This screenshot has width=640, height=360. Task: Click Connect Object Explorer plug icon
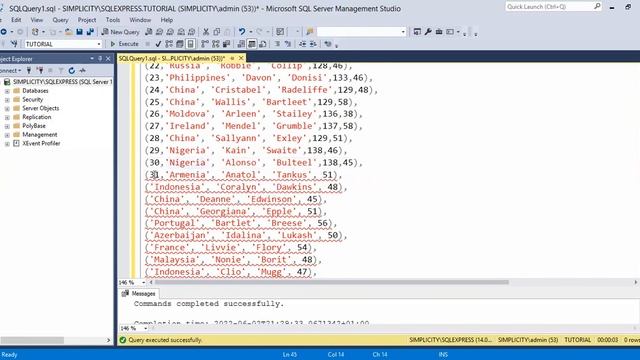click(29, 71)
